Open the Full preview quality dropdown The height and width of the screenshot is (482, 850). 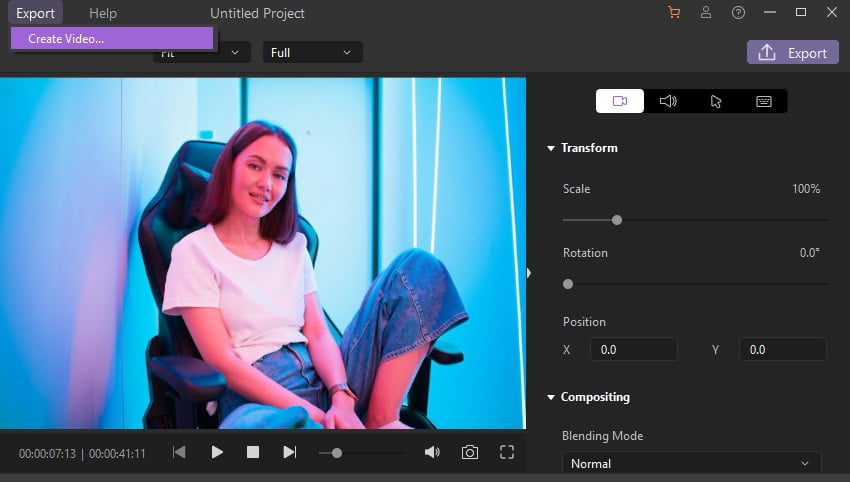pos(313,53)
